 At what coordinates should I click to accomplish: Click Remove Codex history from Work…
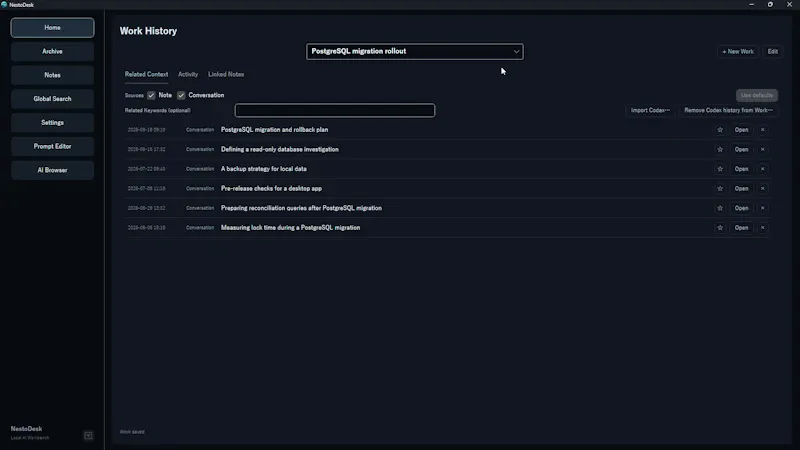[728, 110]
